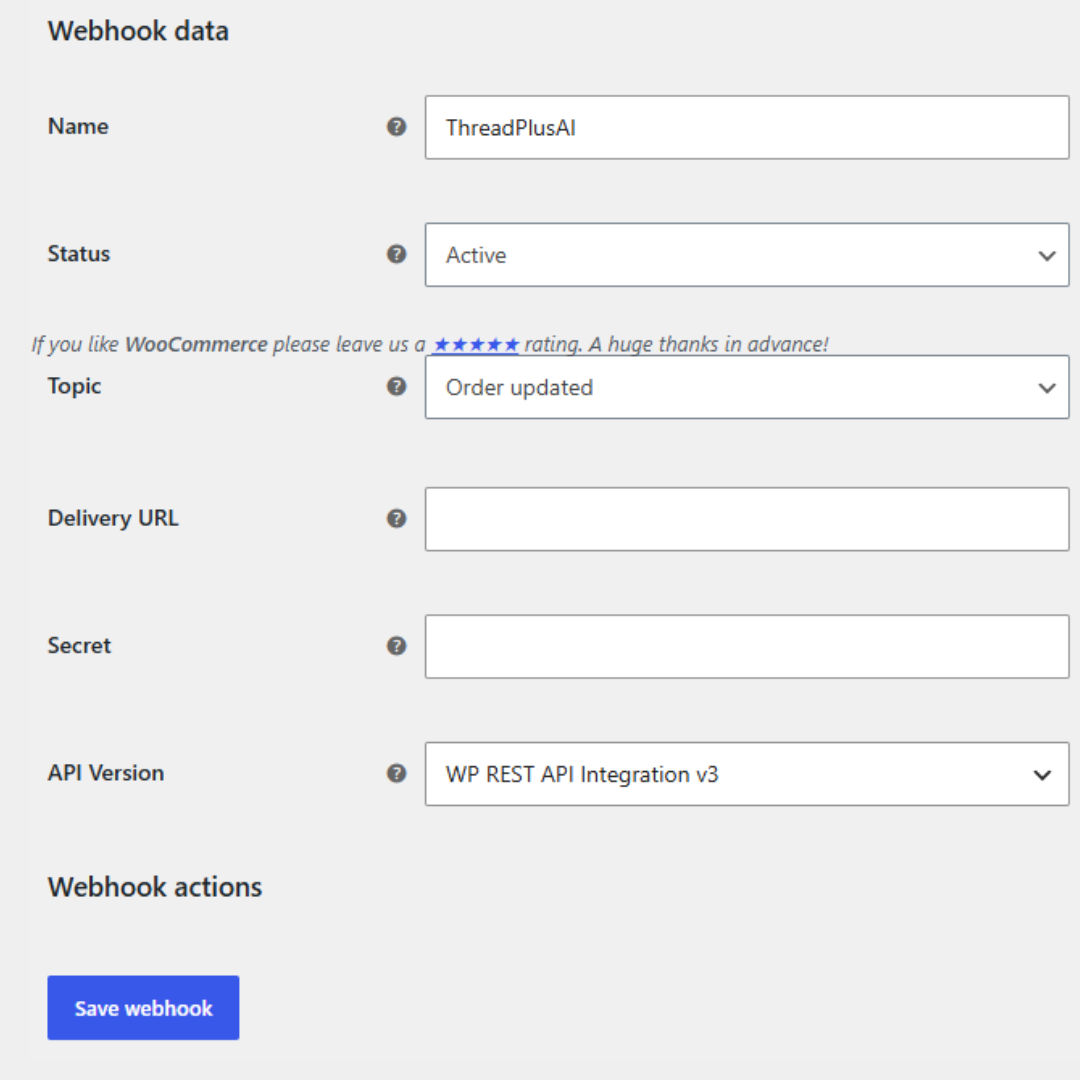Show help tip for the Topic field
This screenshot has width=1080, height=1080.
396,386
